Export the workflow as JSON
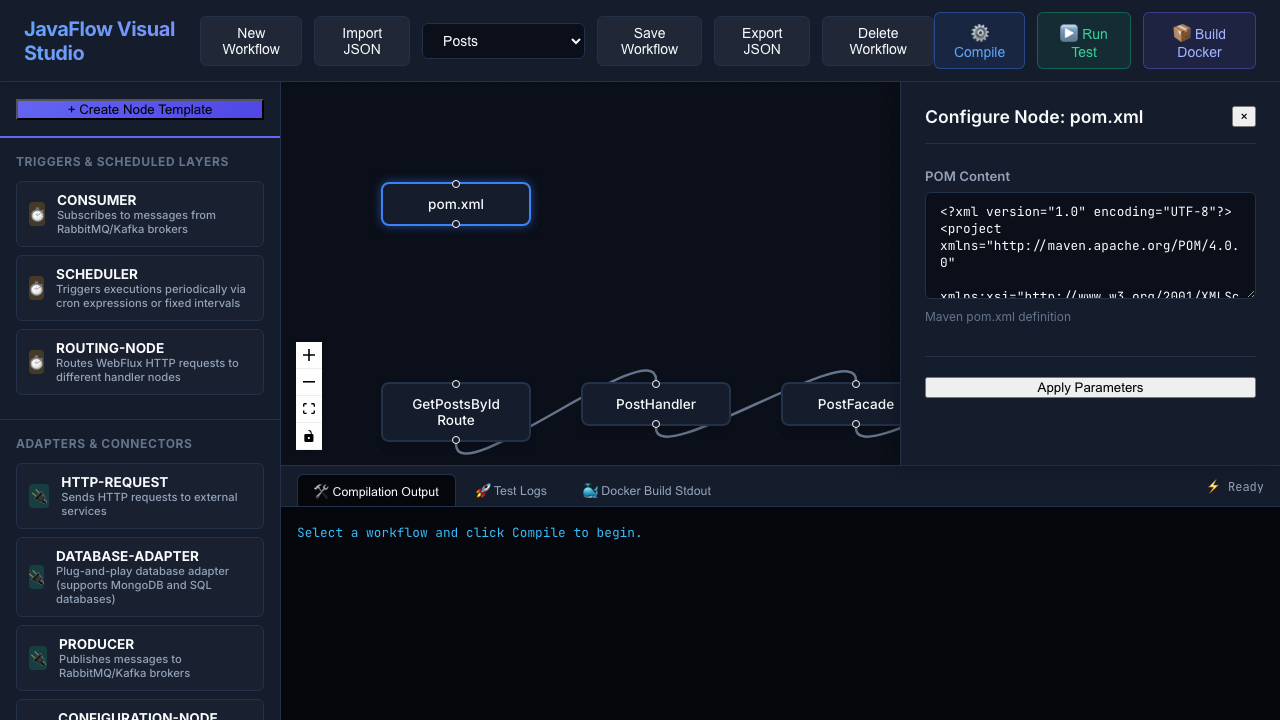 coord(762,41)
